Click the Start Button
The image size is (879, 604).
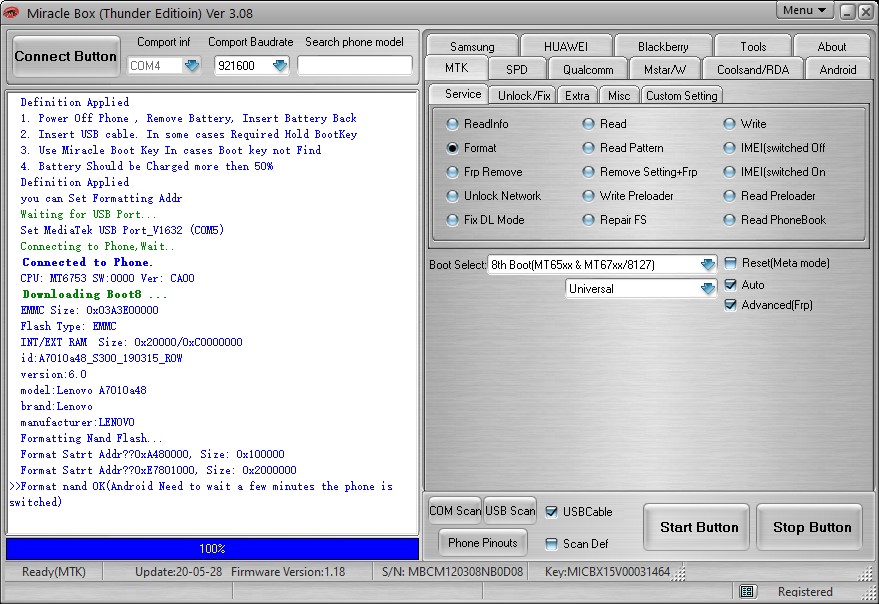coord(697,527)
